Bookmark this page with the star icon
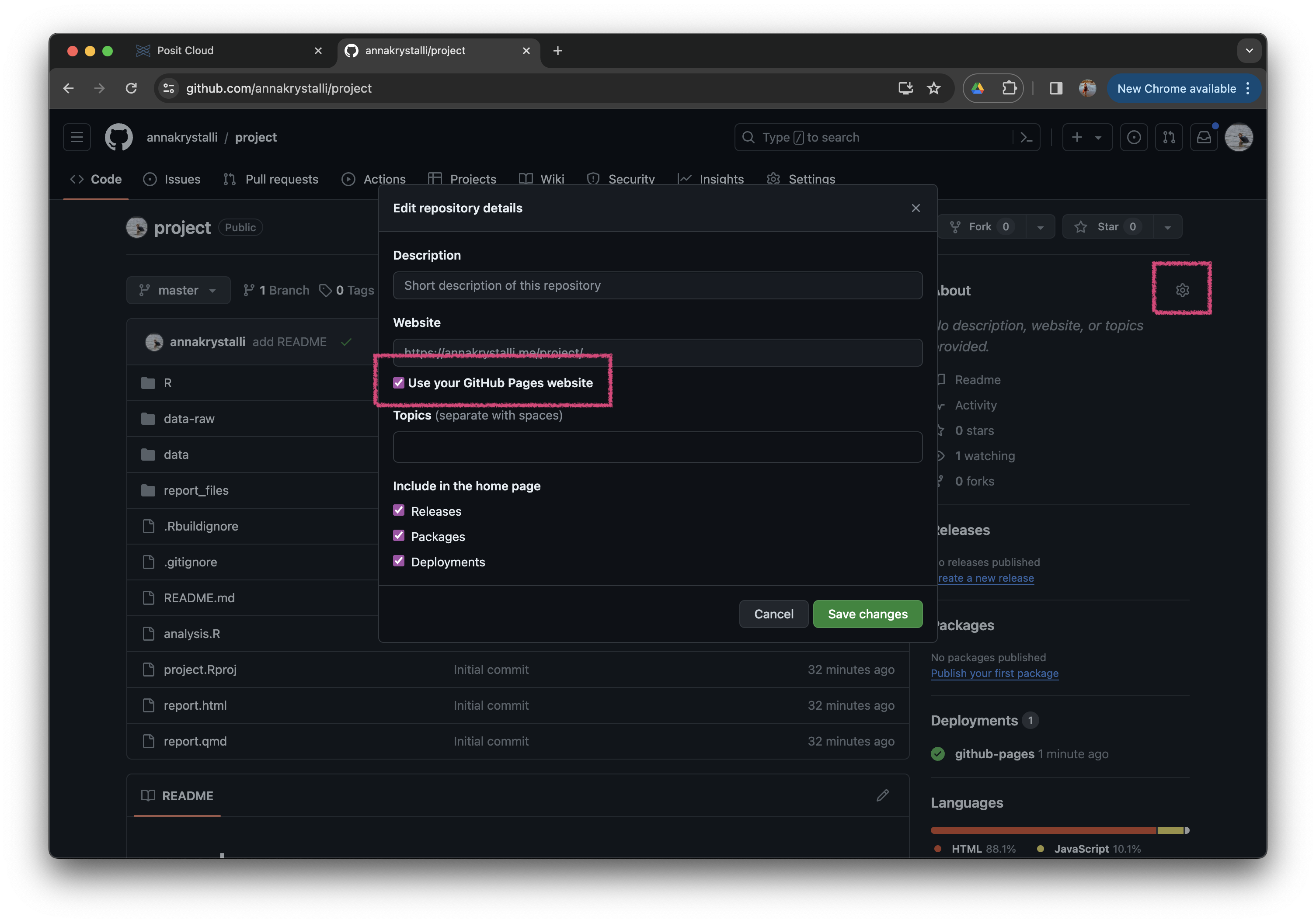This screenshot has width=1316, height=923. point(934,88)
